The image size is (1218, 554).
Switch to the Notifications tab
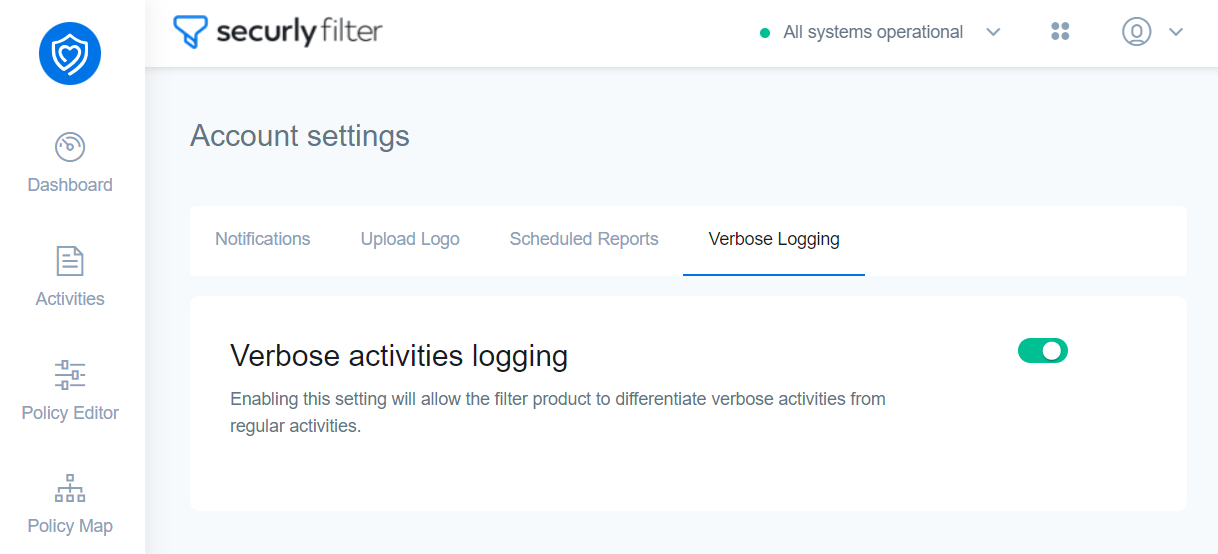click(x=263, y=239)
